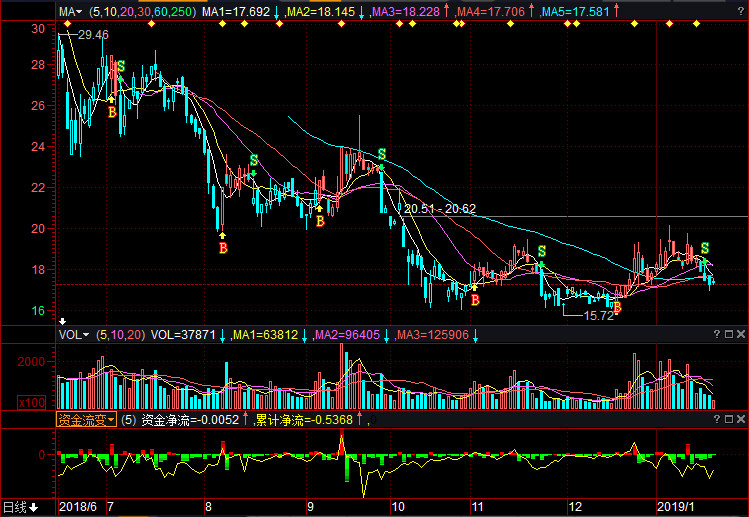This screenshot has width=749, height=517.
Task: Click the B buy marker below August low
Action: [x=223, y=246]
